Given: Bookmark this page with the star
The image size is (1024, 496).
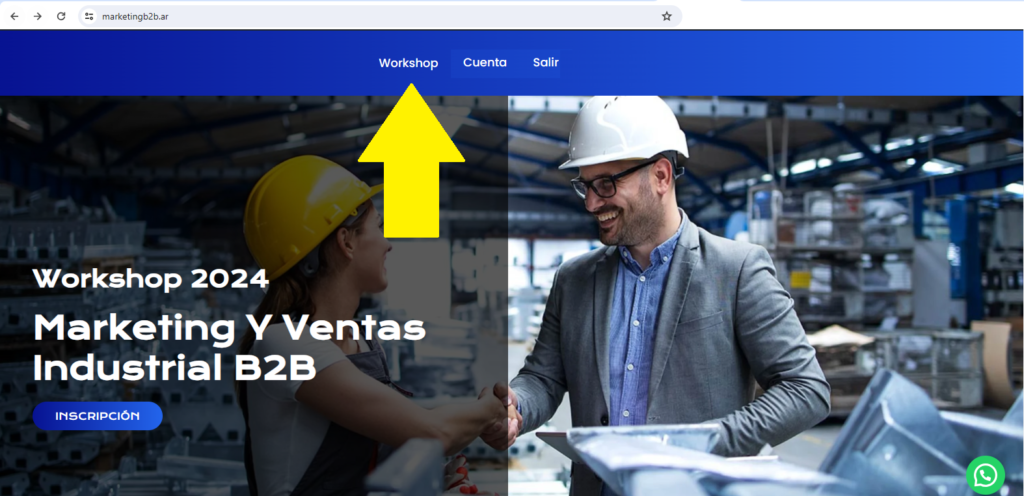Looking at the screenshot, I should pyautogui.click(x=666, y=16).
